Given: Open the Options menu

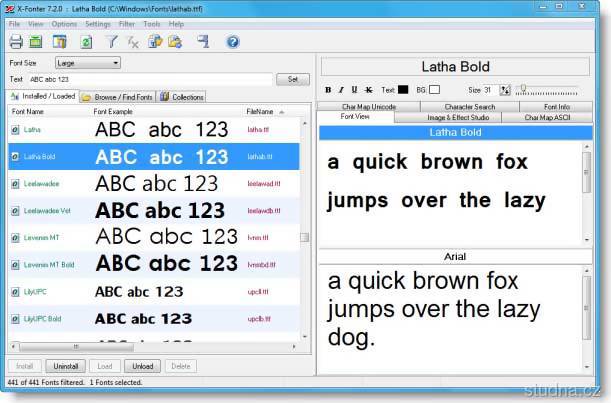Looking at the screenshot, I should tap(64, 24).
